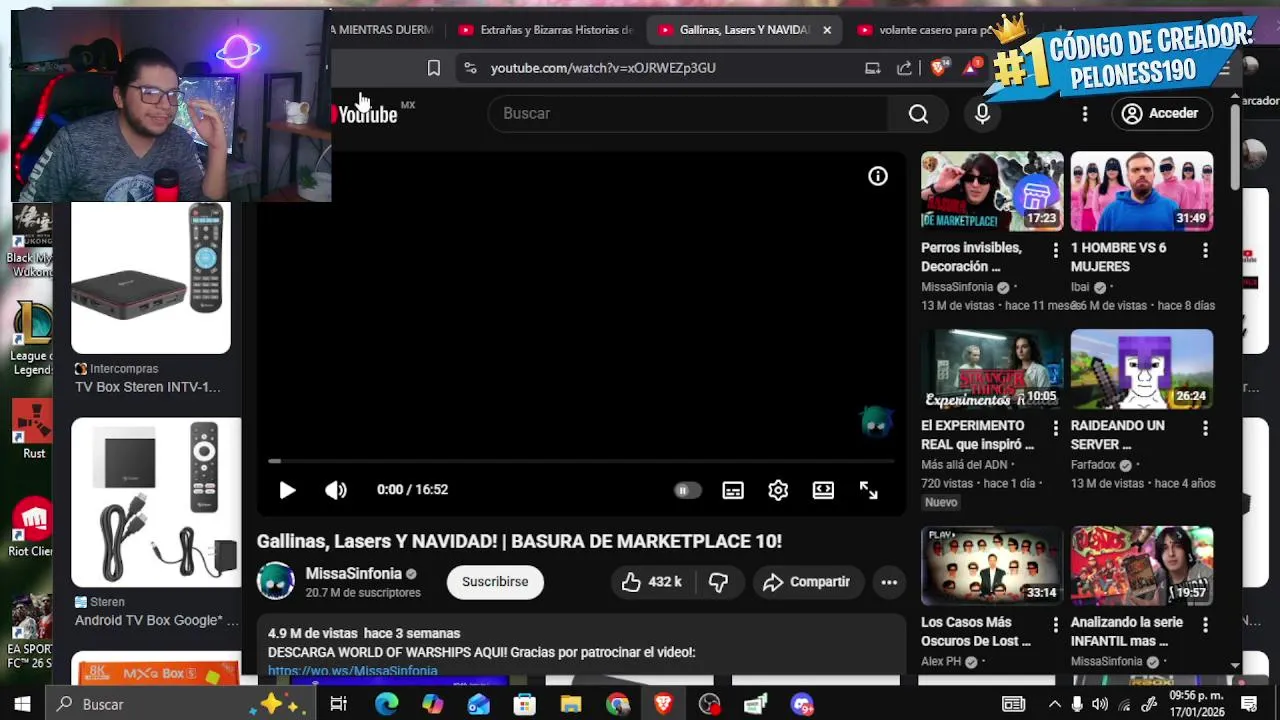1280x720 pixels.
Task: Open Analizando la serie INFANTIL thumbnail
Action: (1142, 566)
